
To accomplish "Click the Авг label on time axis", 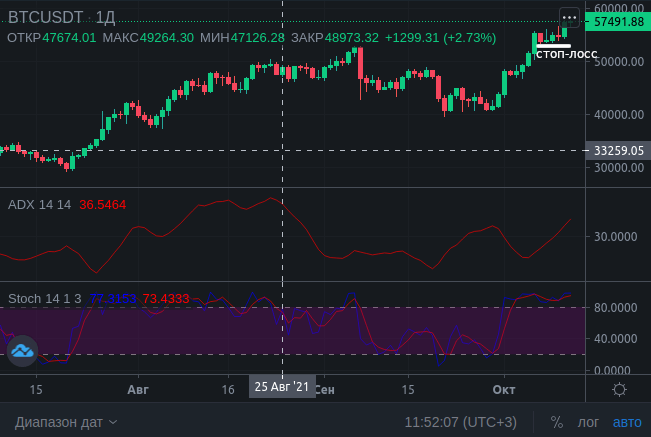I will click(138, 387).
